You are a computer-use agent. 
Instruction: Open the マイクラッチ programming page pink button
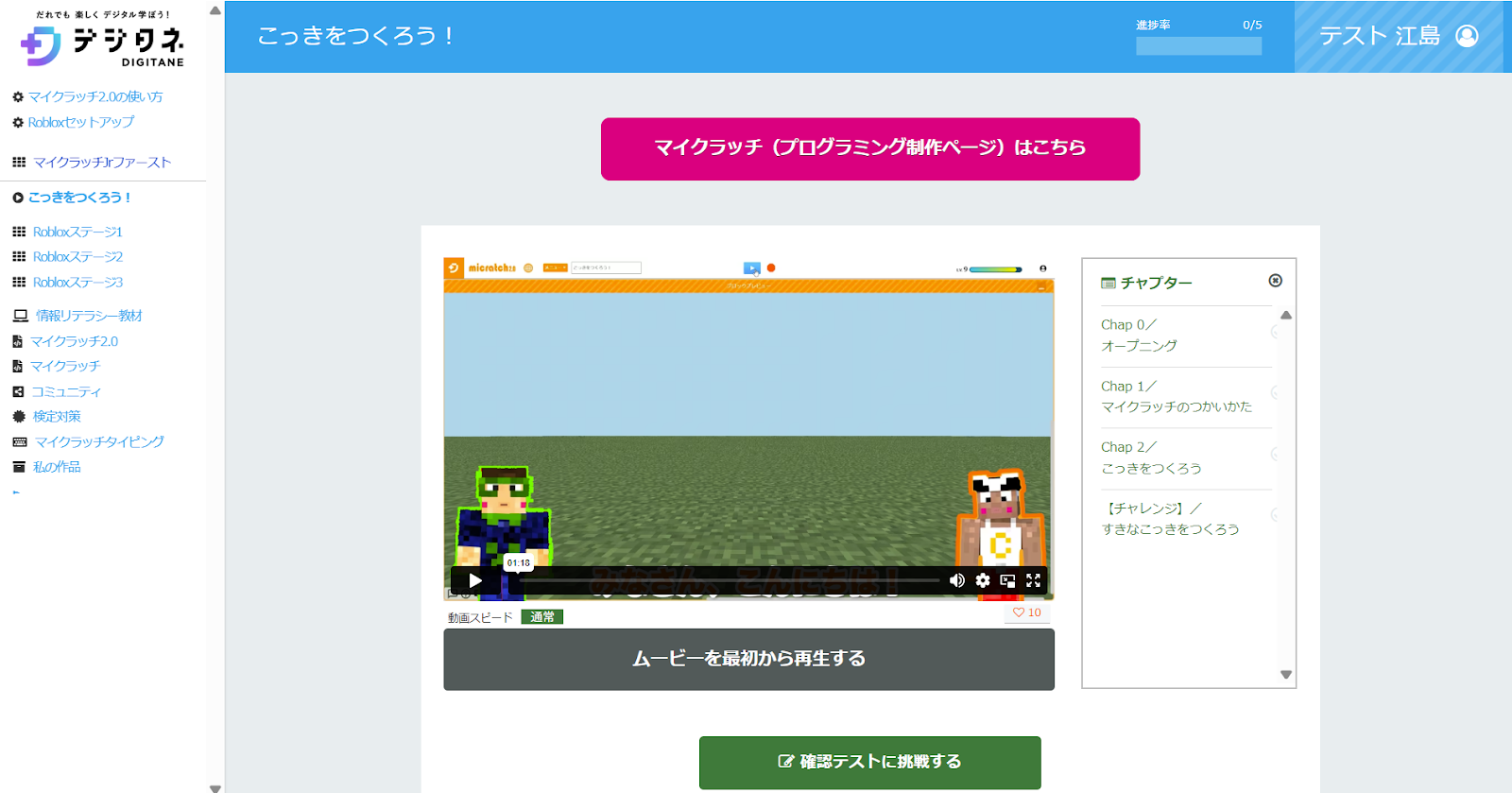[x=869, y=148]
